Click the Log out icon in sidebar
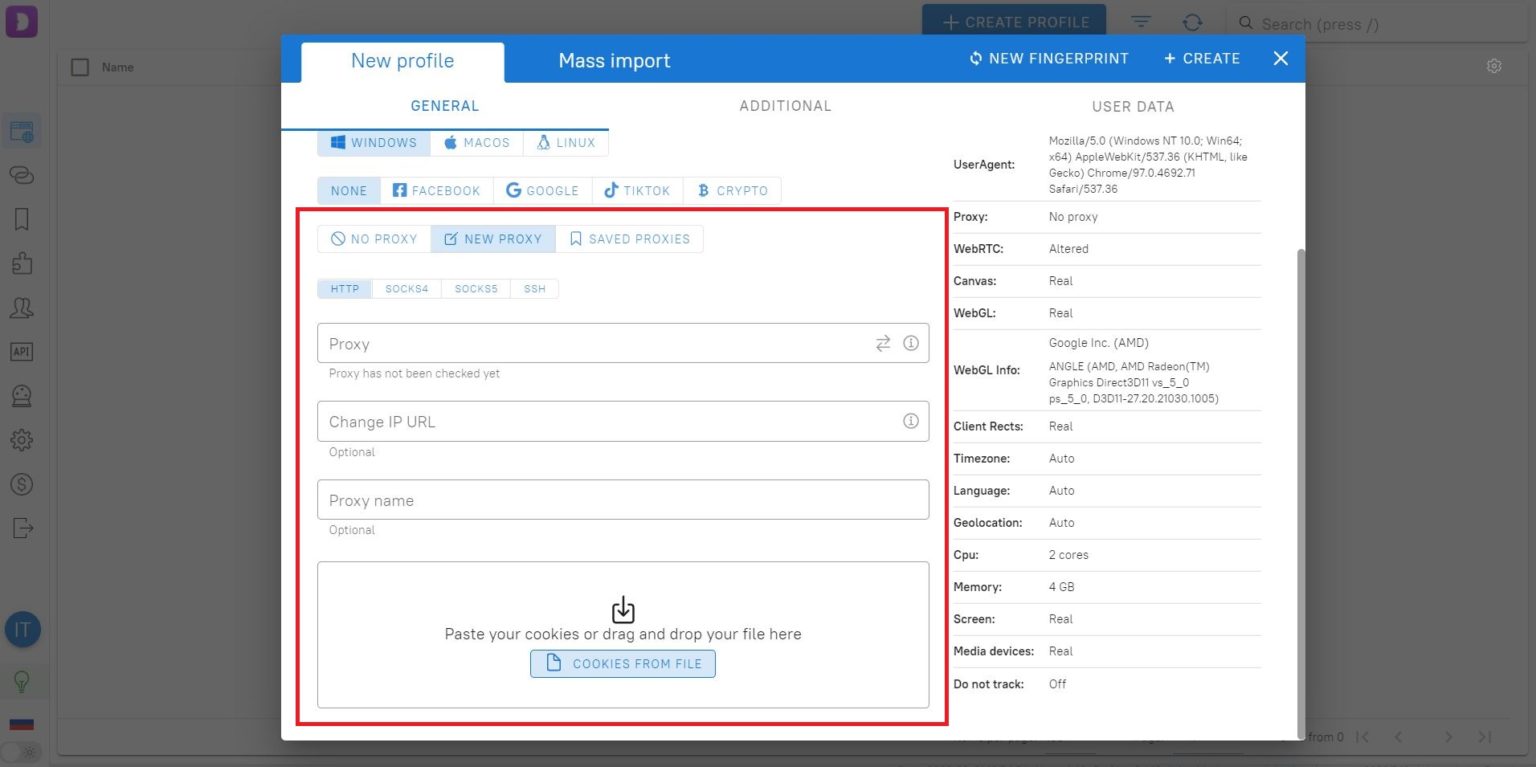1536x767 pixels. tap(22, 527)
